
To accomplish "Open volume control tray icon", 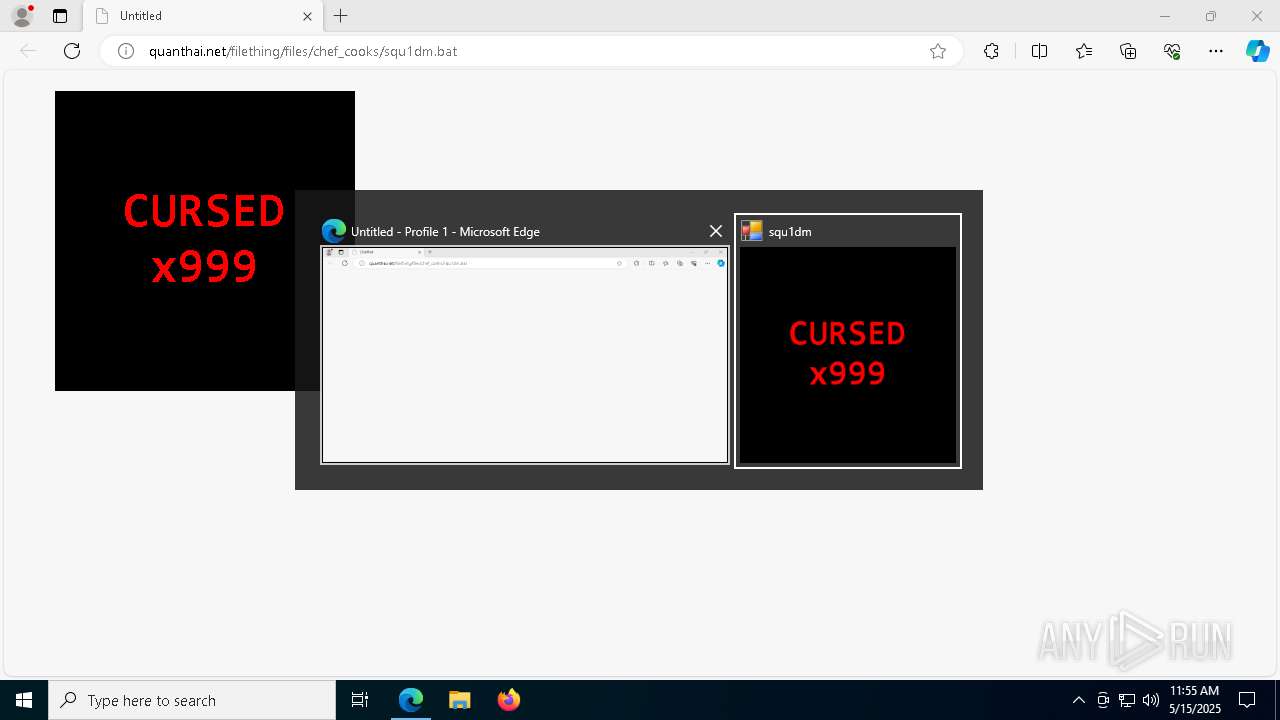I will (x=1151, y=700).
